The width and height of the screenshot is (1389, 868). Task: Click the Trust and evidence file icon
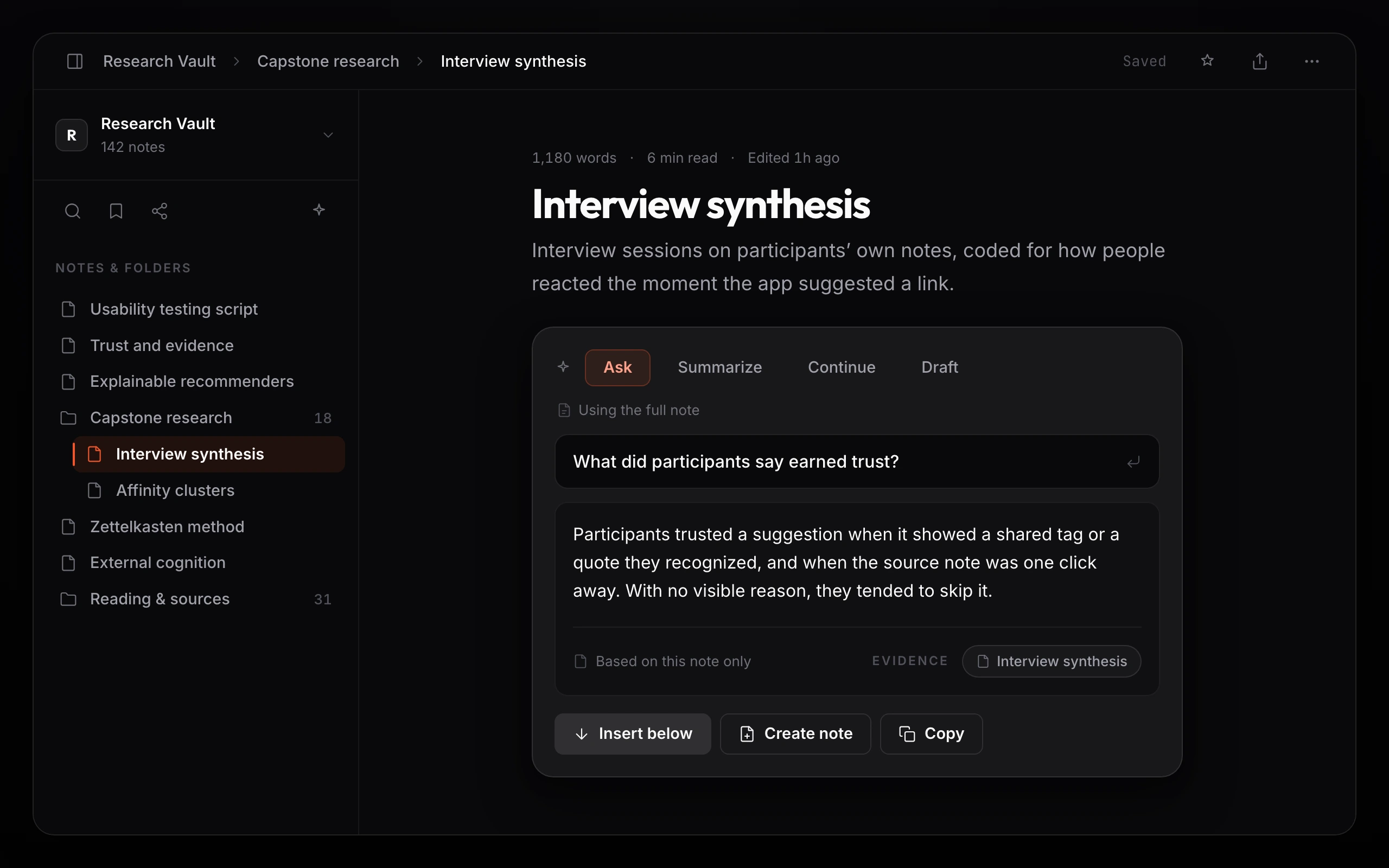click(x=68, y=345)
